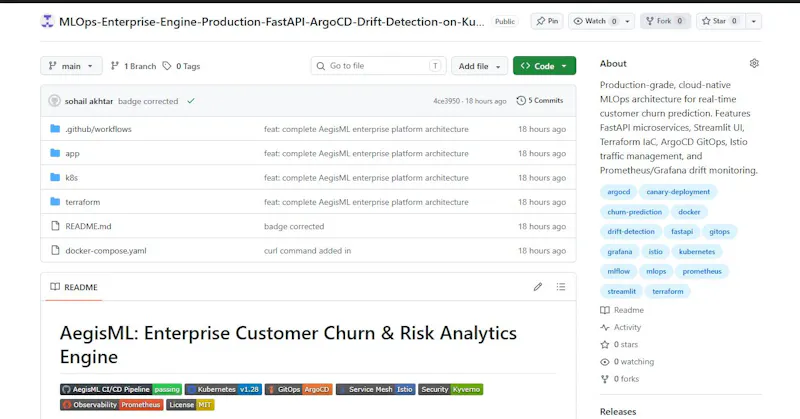Open the Readme sidebar link
This screenshot has width=800, height=419.
pyautogui.click(x=622, y=310)
